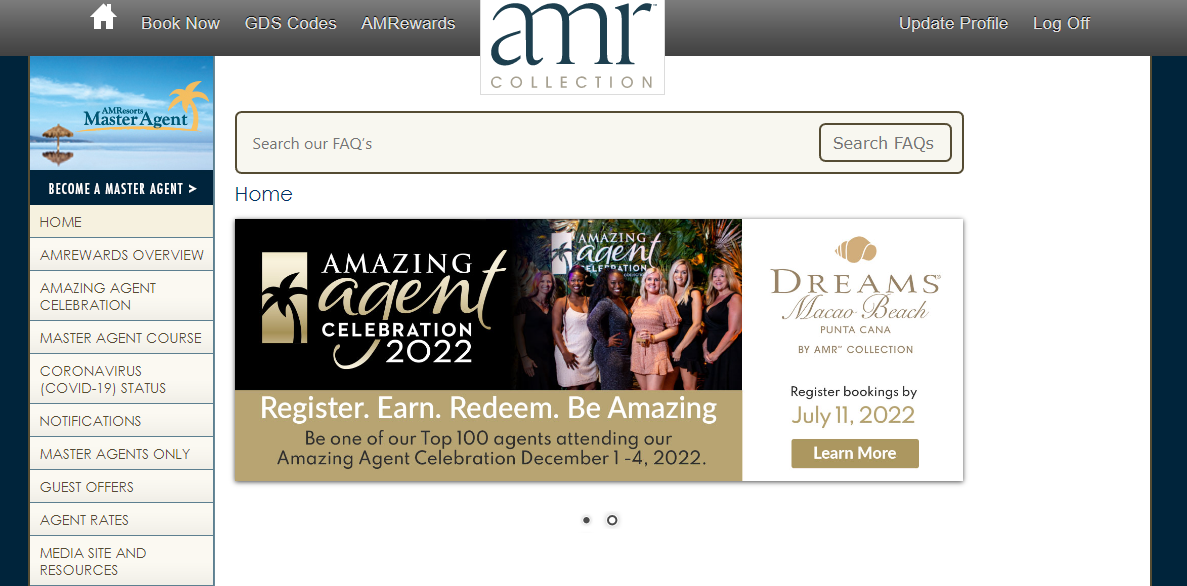Open the AMR Collection logo
1187x586 pixels.
[572, 47]
